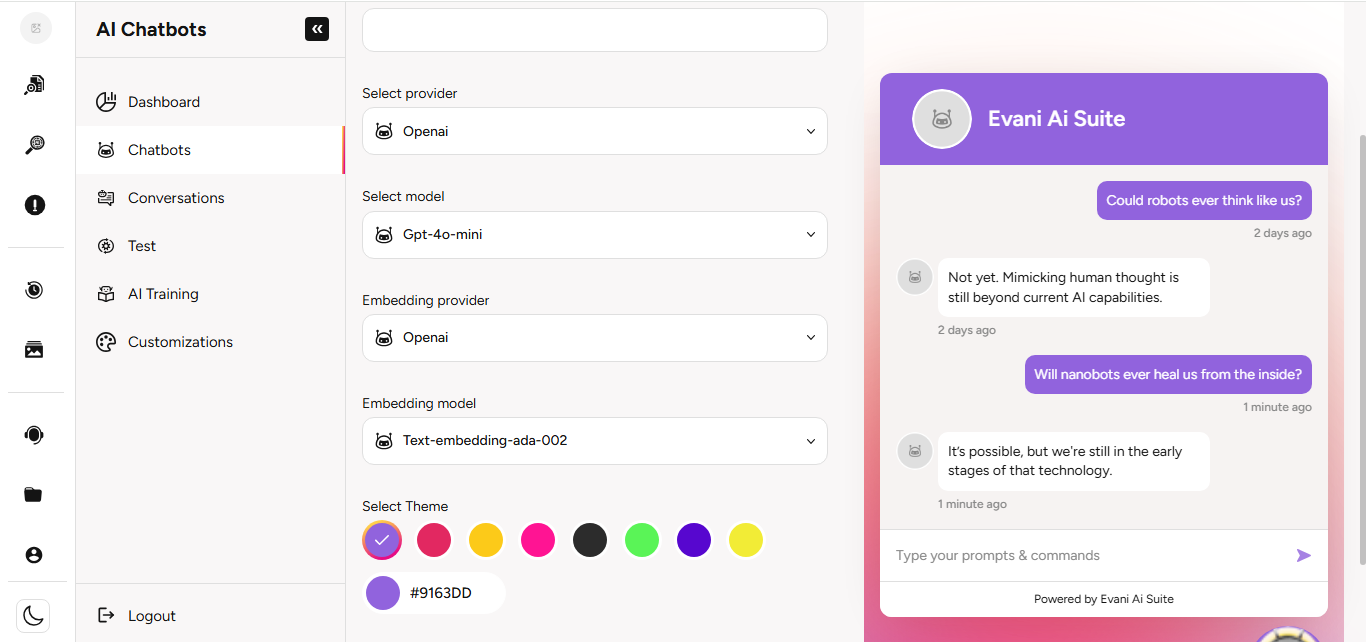This screenshot has height=642, width=1366.
Task: Open the user profile icon
Action: (x=35, y=555)
